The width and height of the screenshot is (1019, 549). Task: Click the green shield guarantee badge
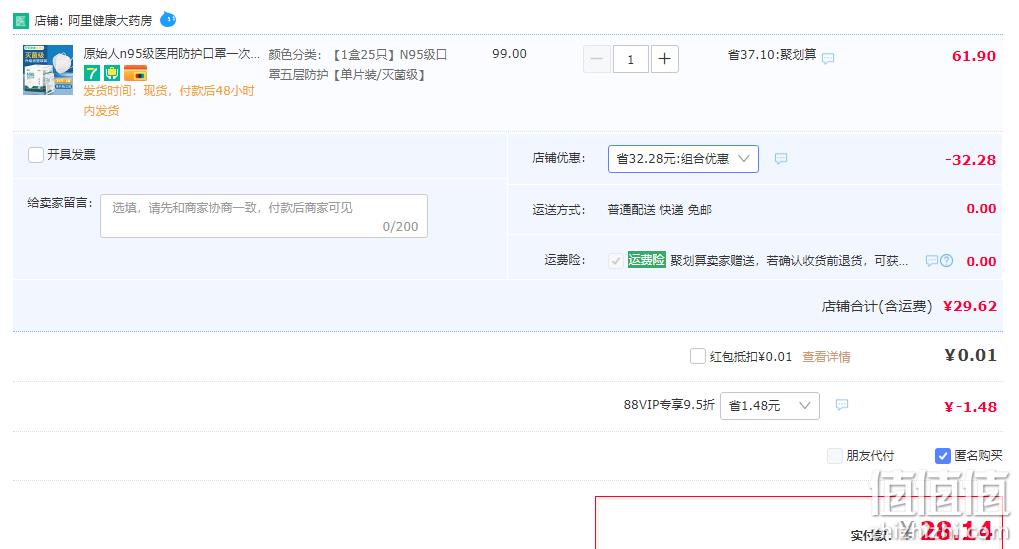tap(112, 73)
